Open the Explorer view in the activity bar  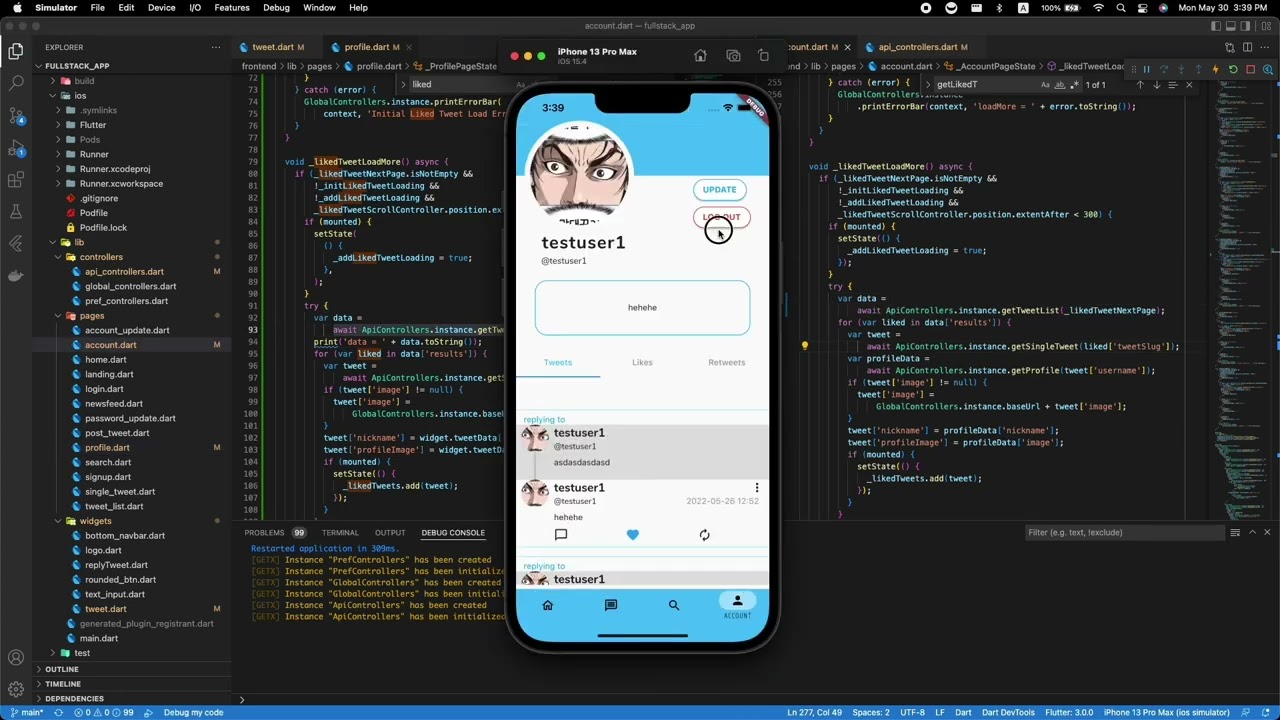click(x=16, y=50)
